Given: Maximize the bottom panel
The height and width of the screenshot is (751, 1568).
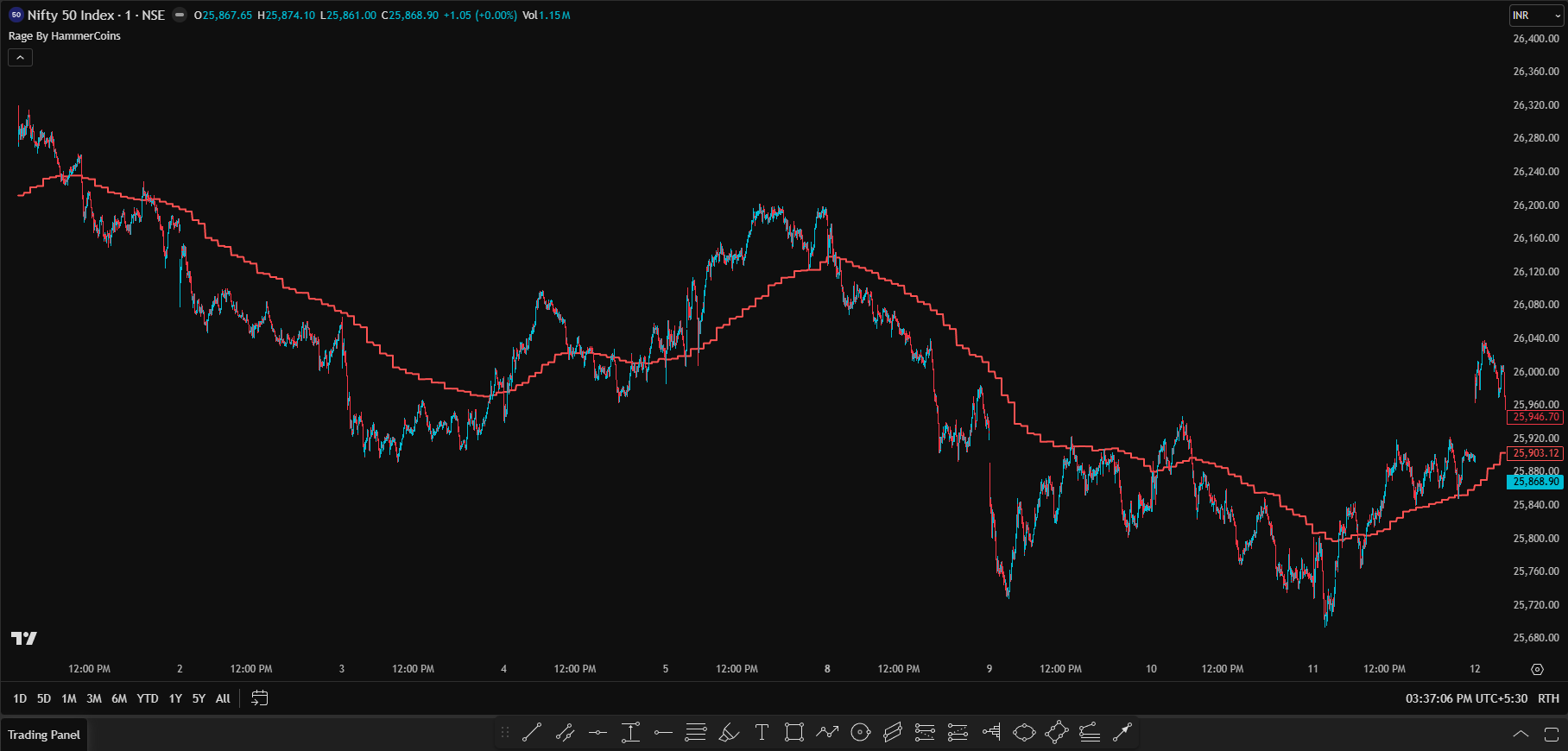Looking at the screenshot, I should pyautogui.click(x=1551, y=734).
